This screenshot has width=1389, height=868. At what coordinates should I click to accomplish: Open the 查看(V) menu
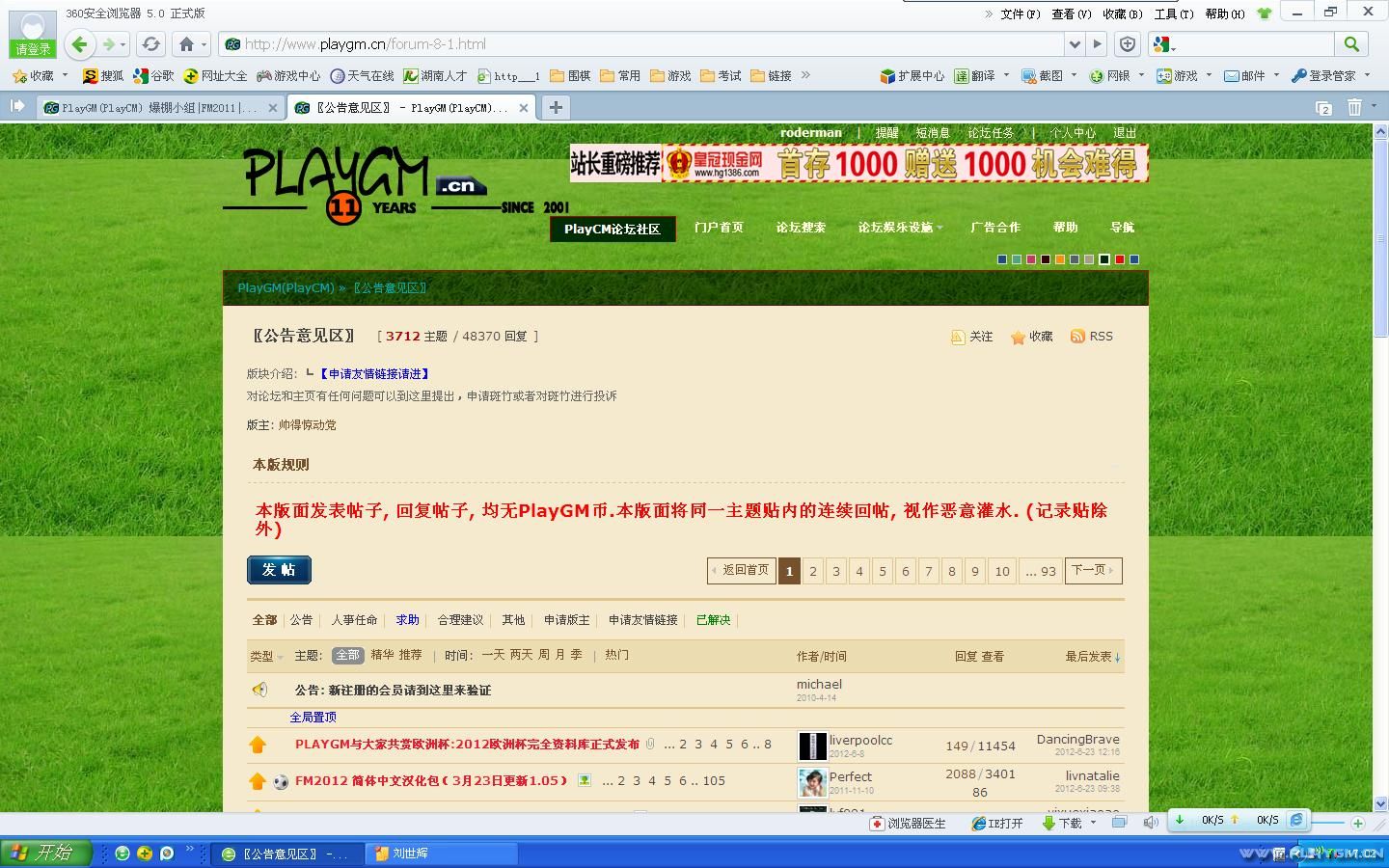[x=1072, y=14]
